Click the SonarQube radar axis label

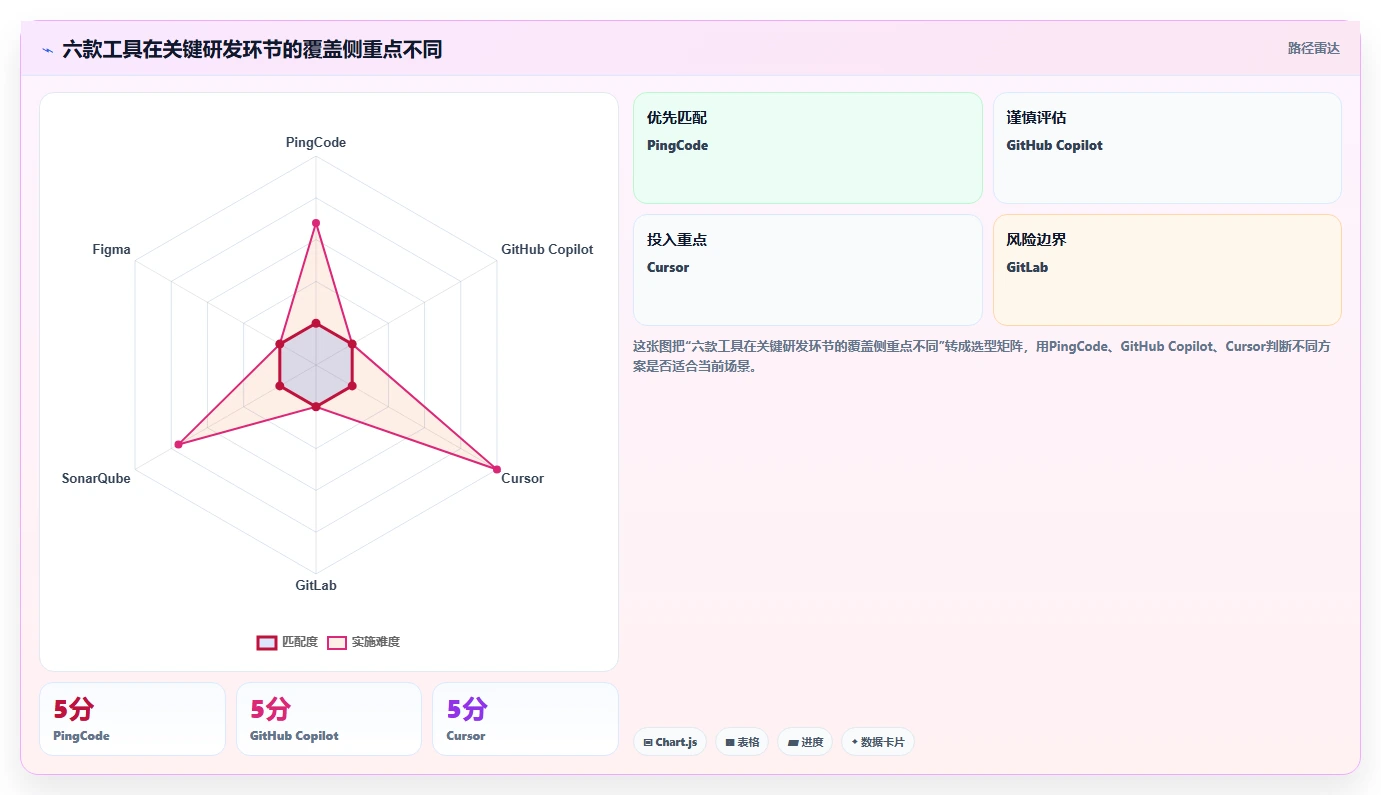(x=96, y=478)
